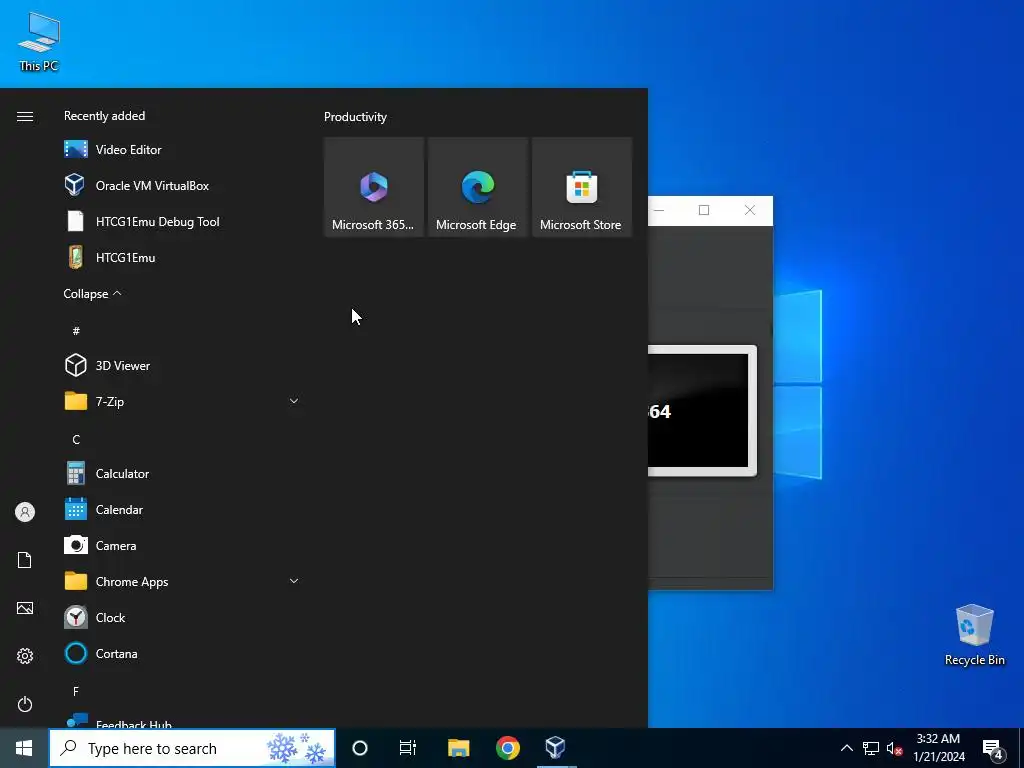Open Calculator from app list
Image resolution: width=1024 pixels, height=768 pixels.
pyautogui.click(x=182, y=473)
